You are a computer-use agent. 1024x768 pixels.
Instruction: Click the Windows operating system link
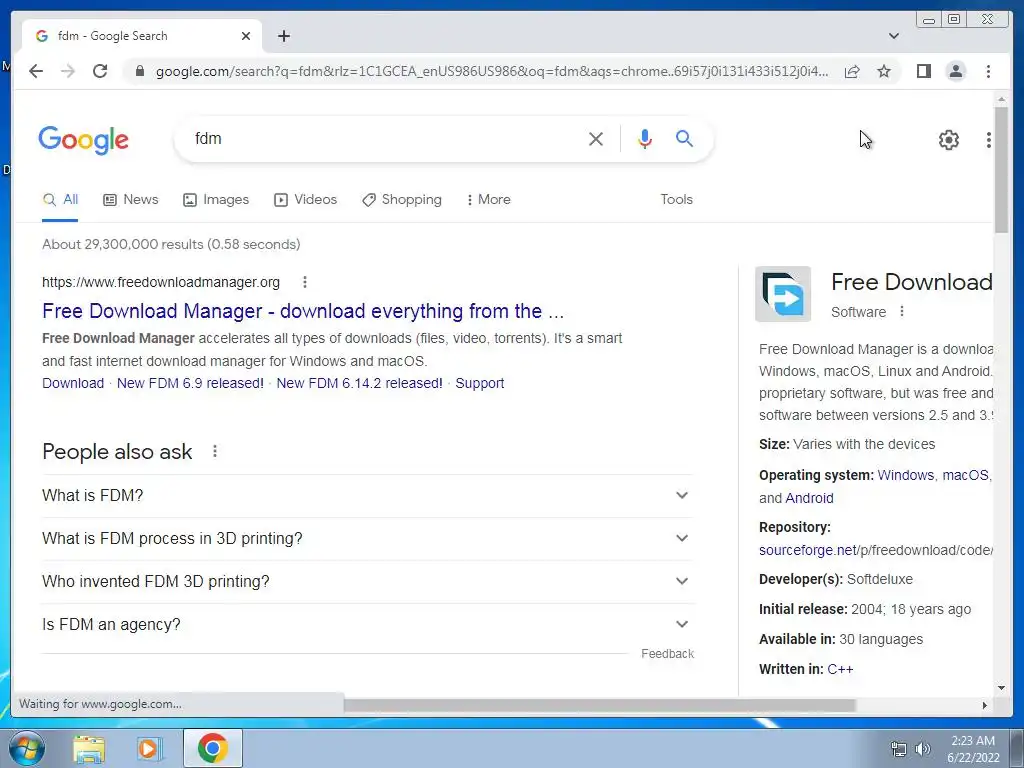905,475
